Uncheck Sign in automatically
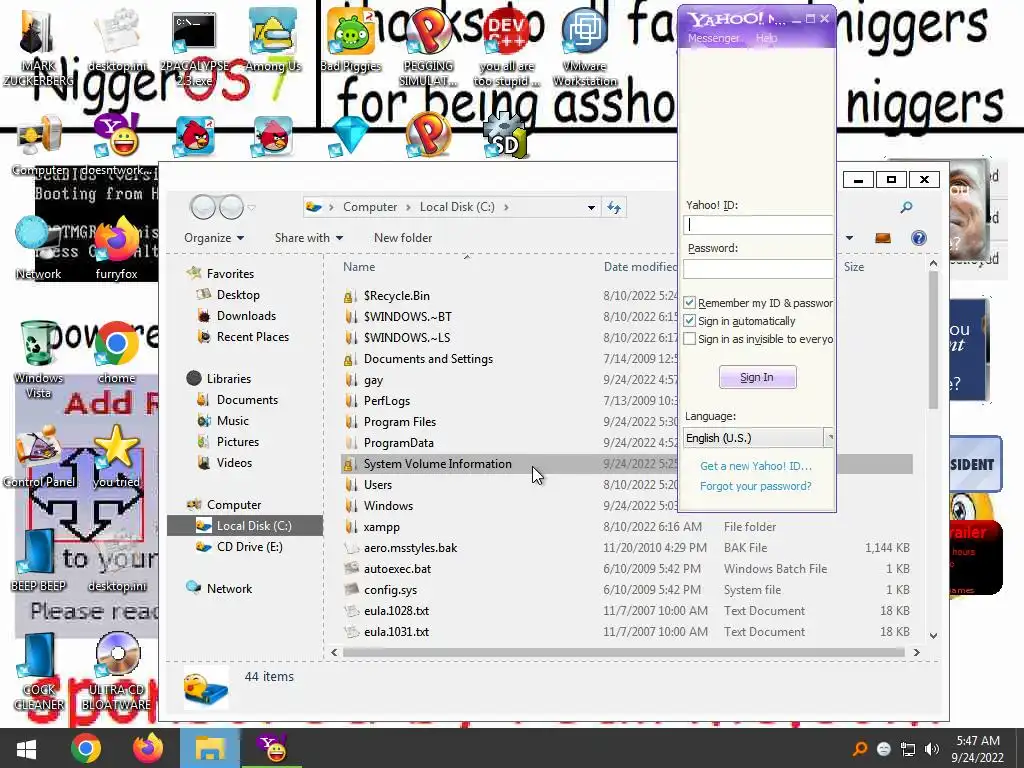This screenshot has width=1024, height=768. [690, 321]
